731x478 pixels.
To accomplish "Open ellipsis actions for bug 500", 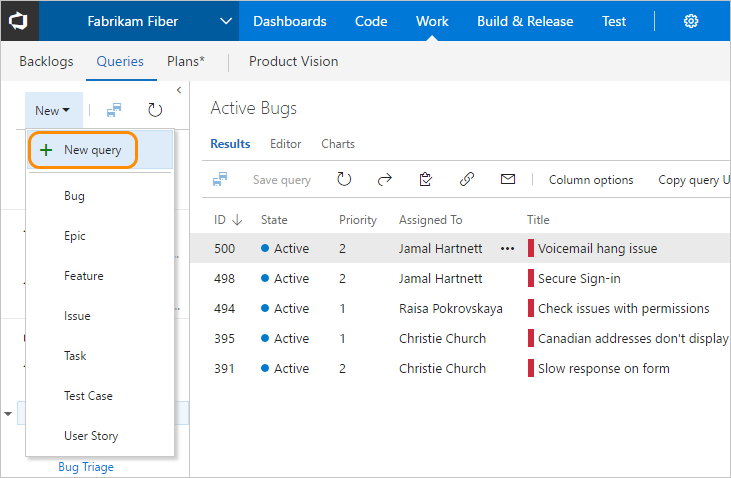I will pyautogui.click(x=508, y=248).
